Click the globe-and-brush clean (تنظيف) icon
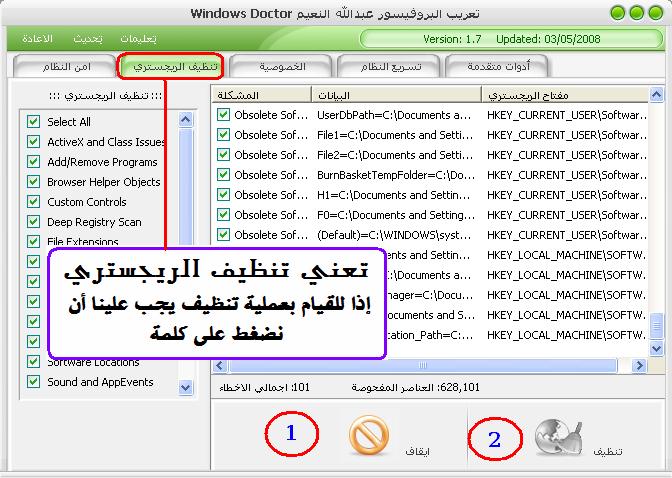The height and width of the screenshot is (478, 672). tap(559, 438)
